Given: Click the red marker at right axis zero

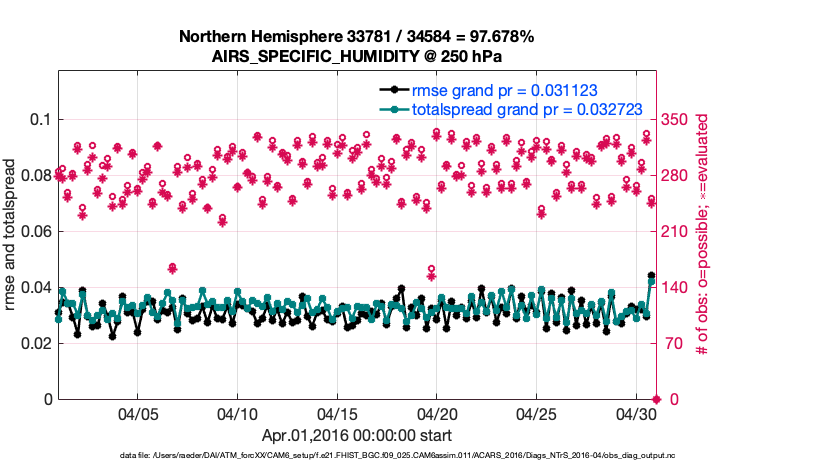Looking at the screenshot, I should pyautogui.click(x=656, y=399).
